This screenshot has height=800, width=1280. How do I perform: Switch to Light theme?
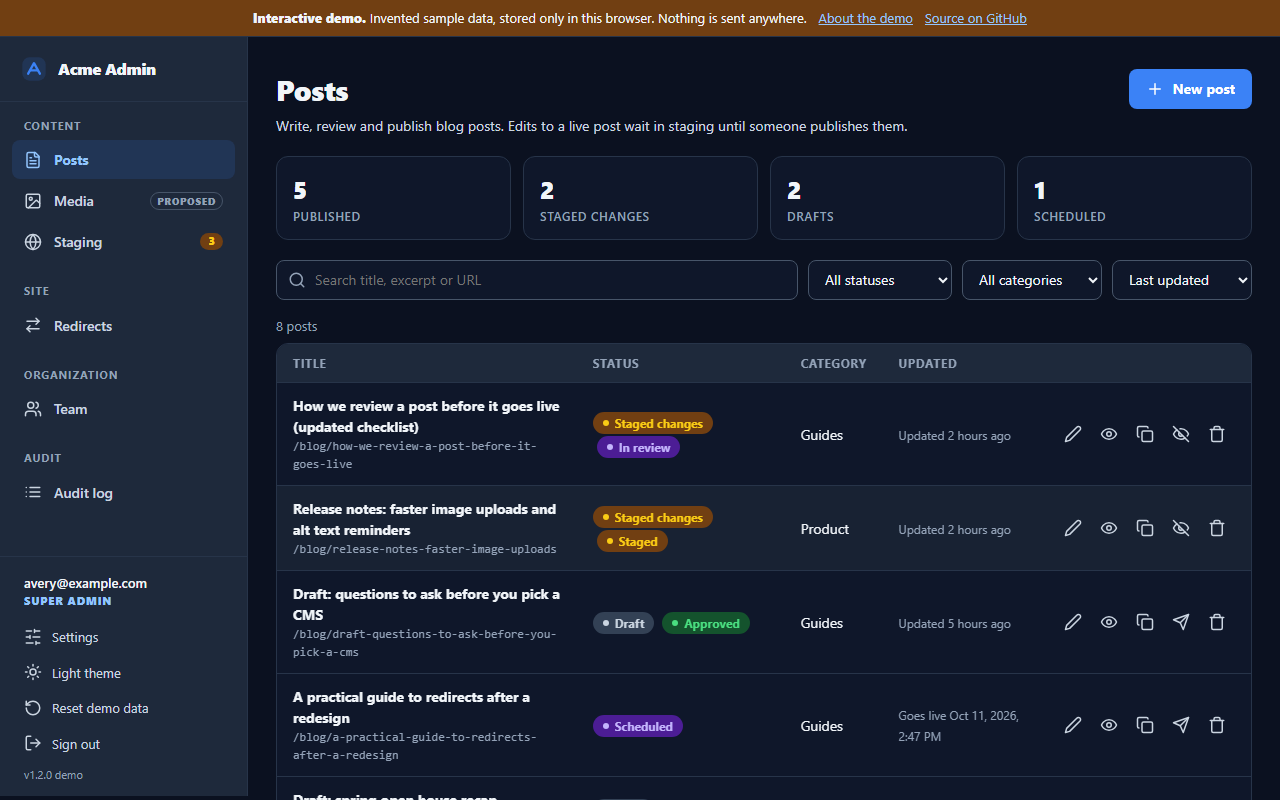(x=124, y=673)
